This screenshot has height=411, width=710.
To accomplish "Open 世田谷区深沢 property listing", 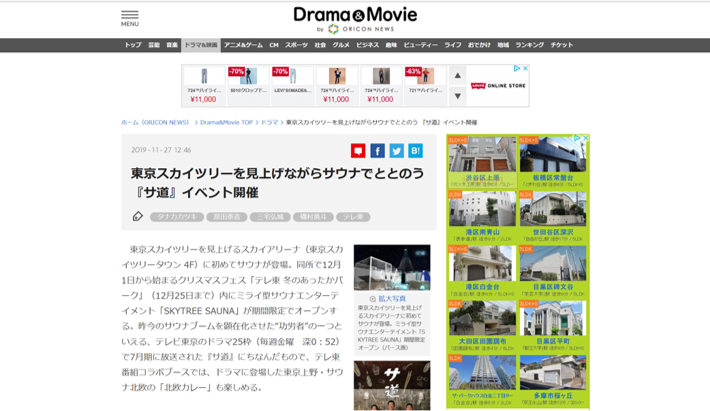I will point(553,217).
